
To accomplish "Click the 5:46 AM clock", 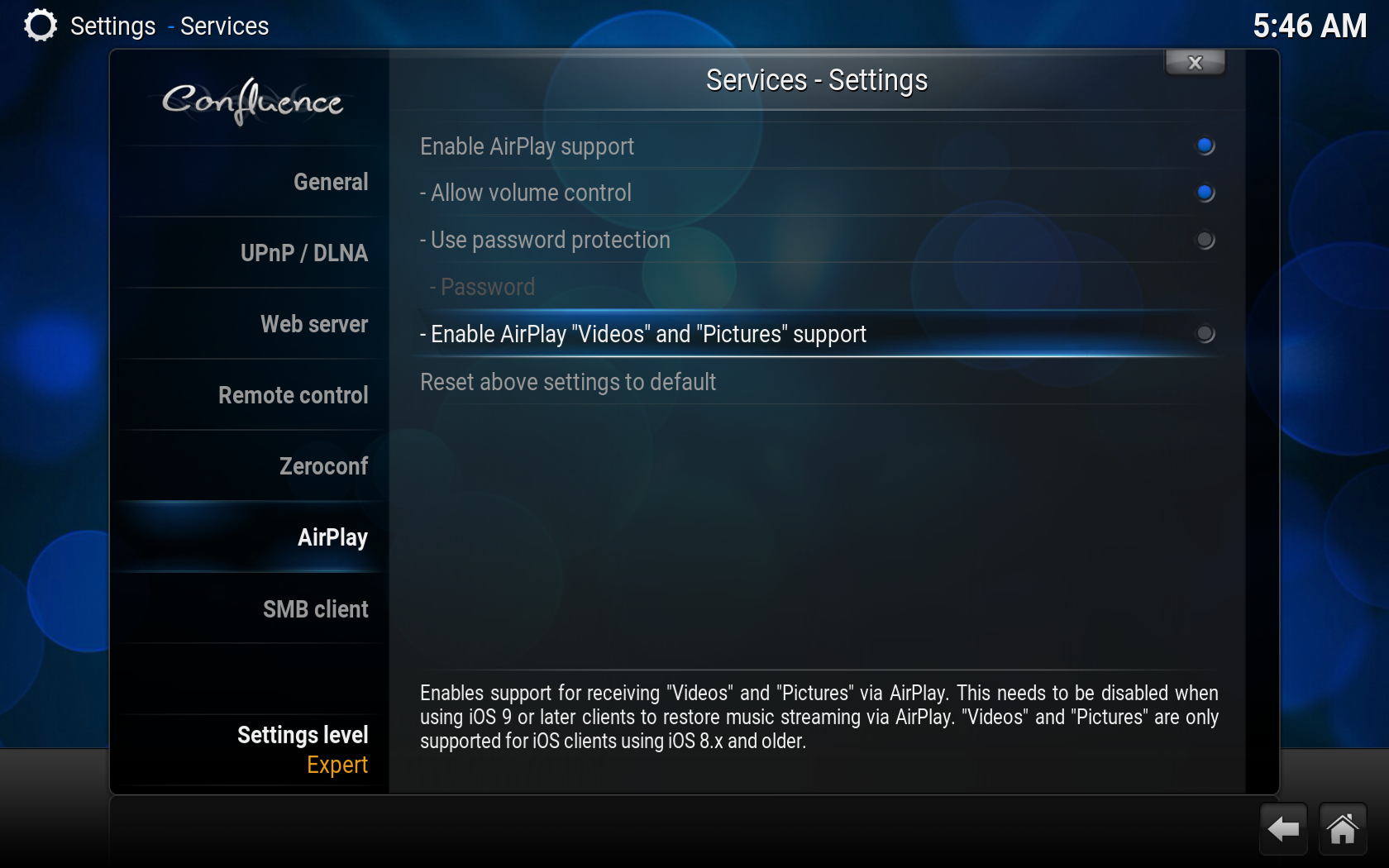I will coord(1310,26).
